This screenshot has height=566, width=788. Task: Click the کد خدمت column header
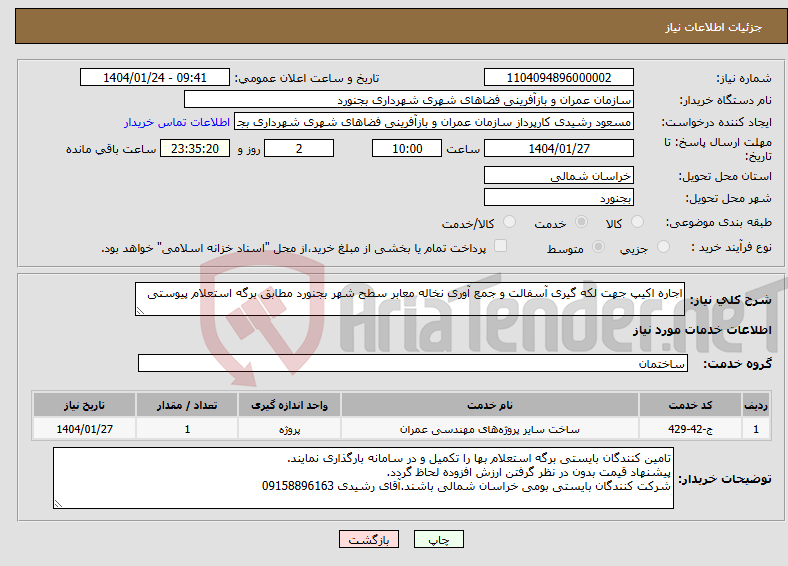coord(691,405)
